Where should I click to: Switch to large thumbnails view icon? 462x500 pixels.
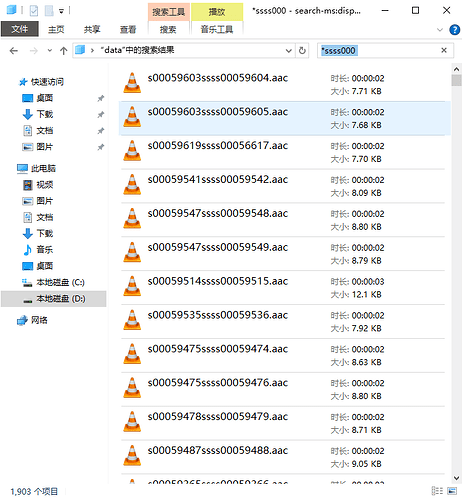tap(452, 491)
